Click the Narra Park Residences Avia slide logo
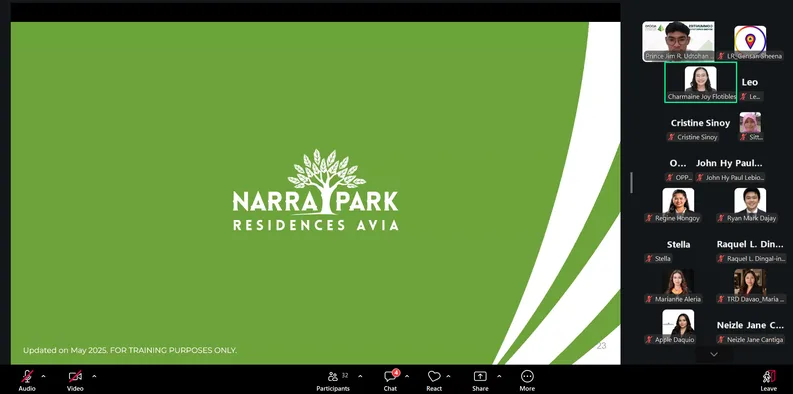 (315, 190)
